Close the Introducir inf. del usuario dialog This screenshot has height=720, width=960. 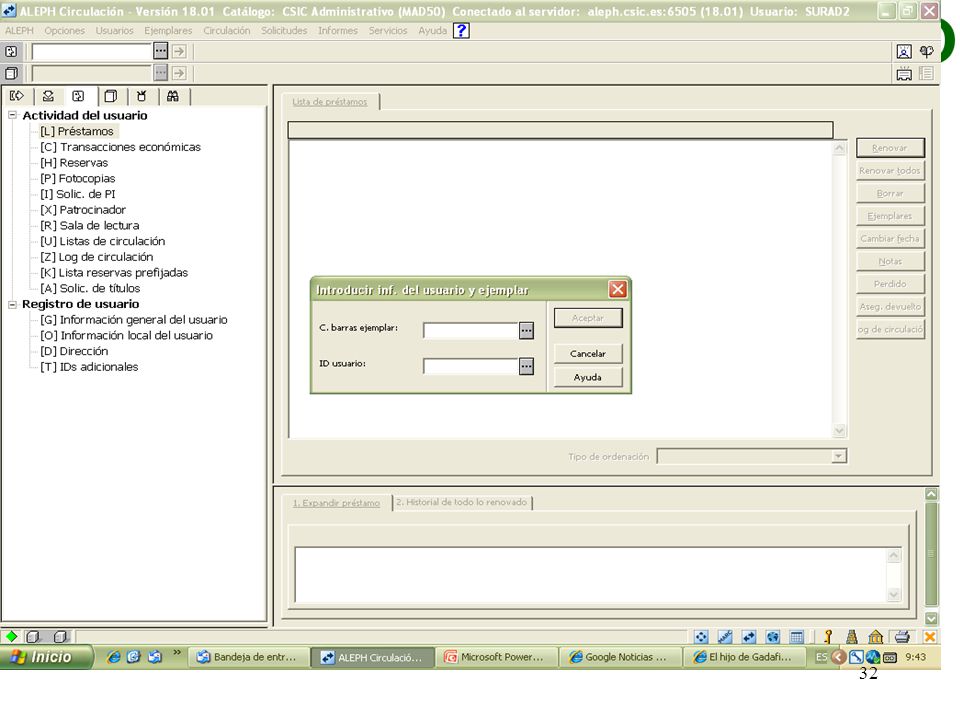click(x=617, y=289)
